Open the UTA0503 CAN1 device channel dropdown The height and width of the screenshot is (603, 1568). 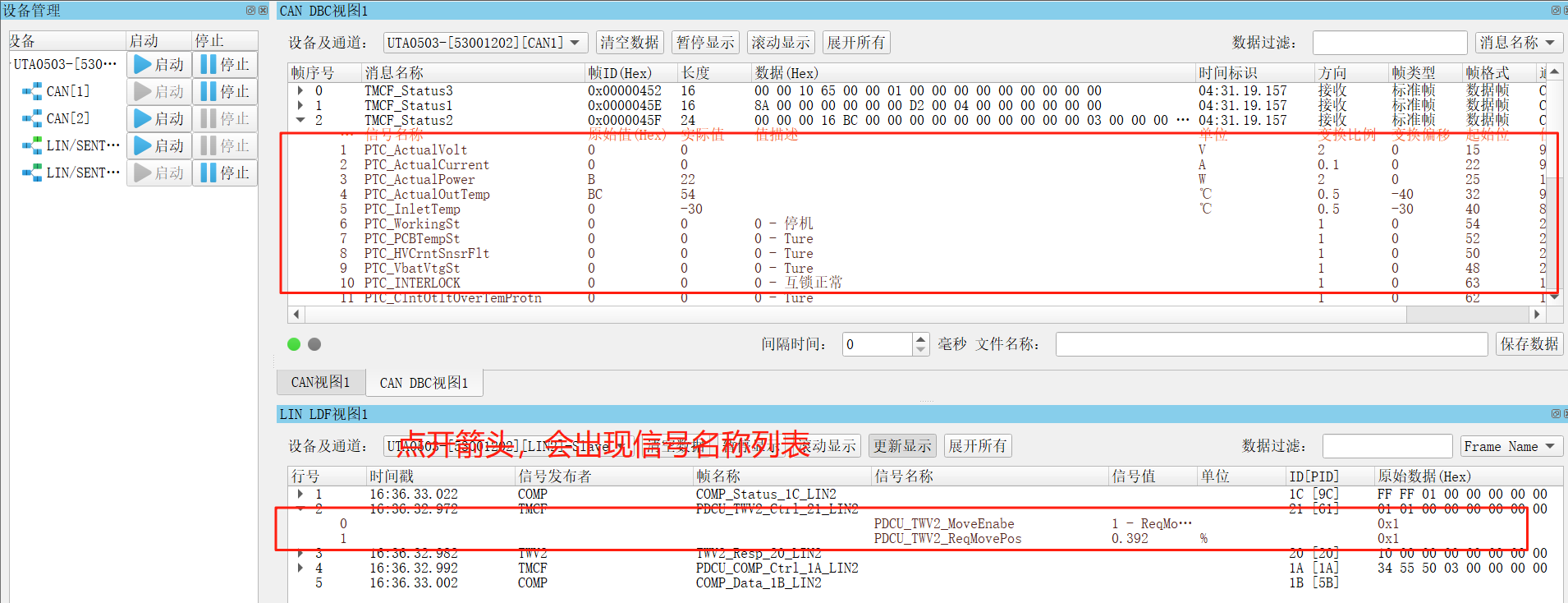[x=486, y=43]
